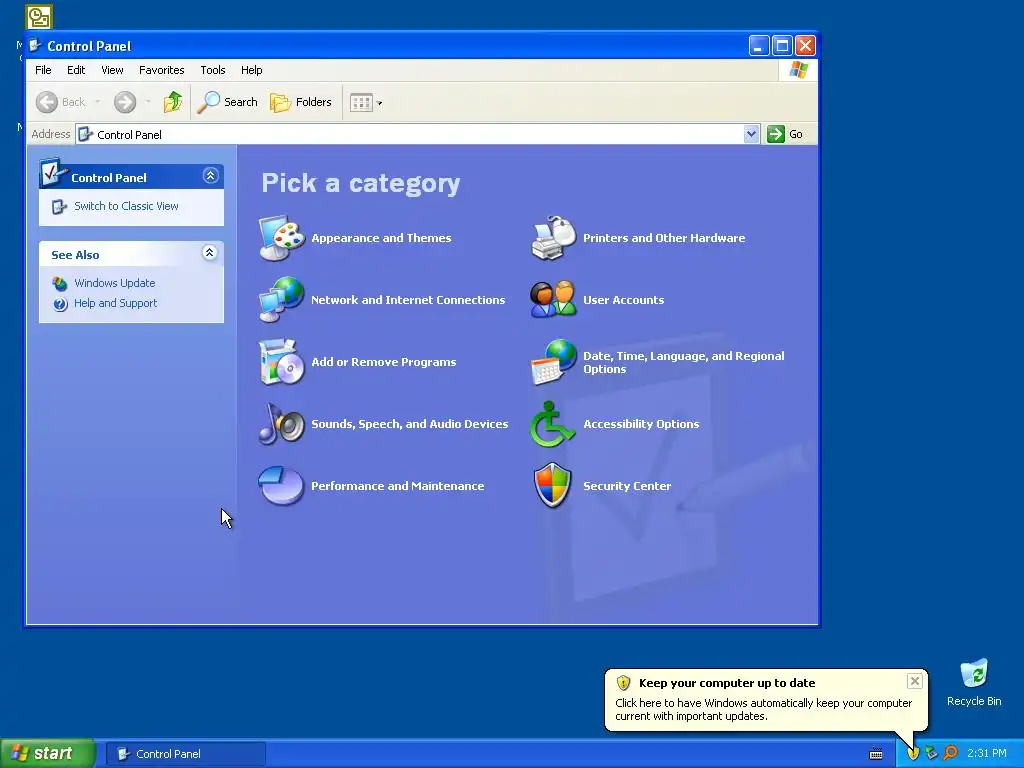Toggle the Folders pane button
This screenshot has height=768, width=1024.
tap(301, 102)
